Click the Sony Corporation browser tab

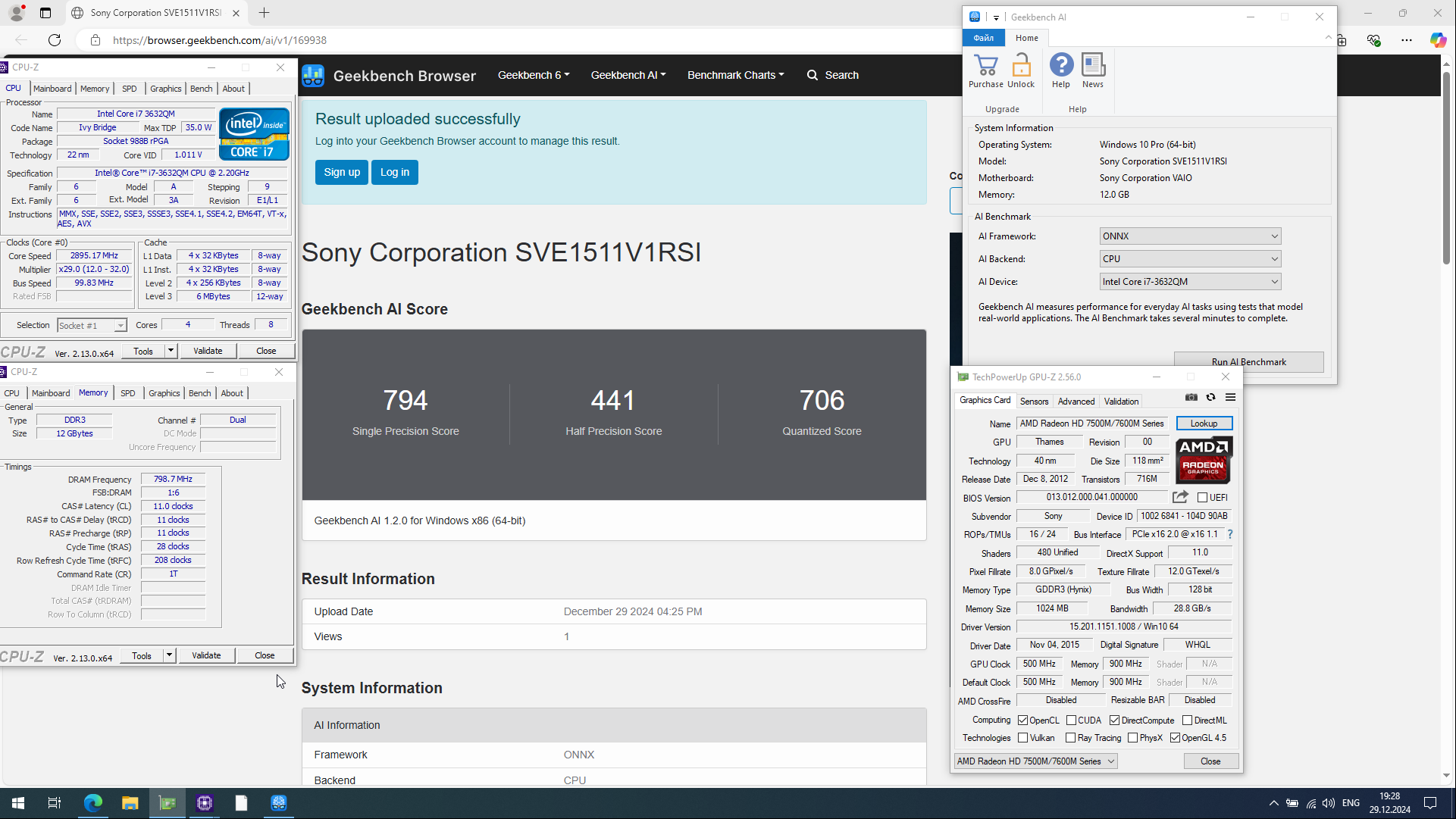pos(156,13)
